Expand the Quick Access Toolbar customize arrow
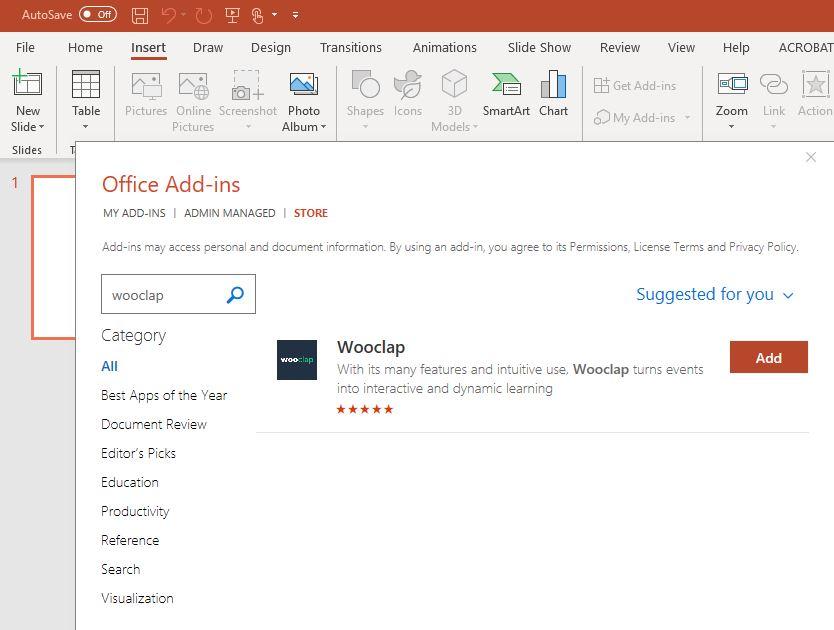The width and height of the screenshot is (834, 630). click(x=295, y=15)
